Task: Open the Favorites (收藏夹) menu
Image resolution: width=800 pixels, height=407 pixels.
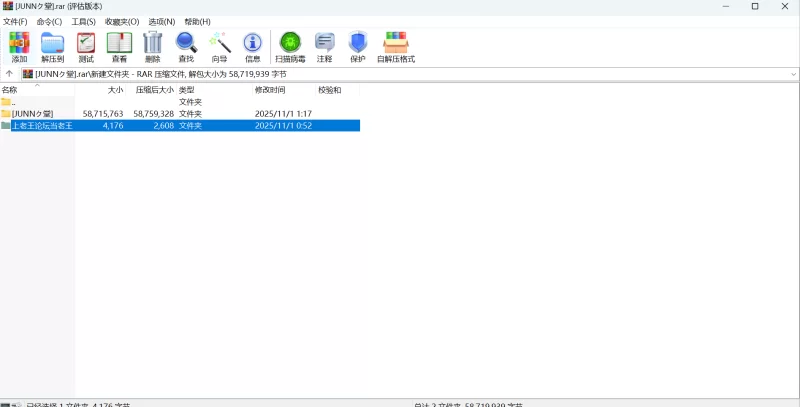Action: (x=122, y=22)
